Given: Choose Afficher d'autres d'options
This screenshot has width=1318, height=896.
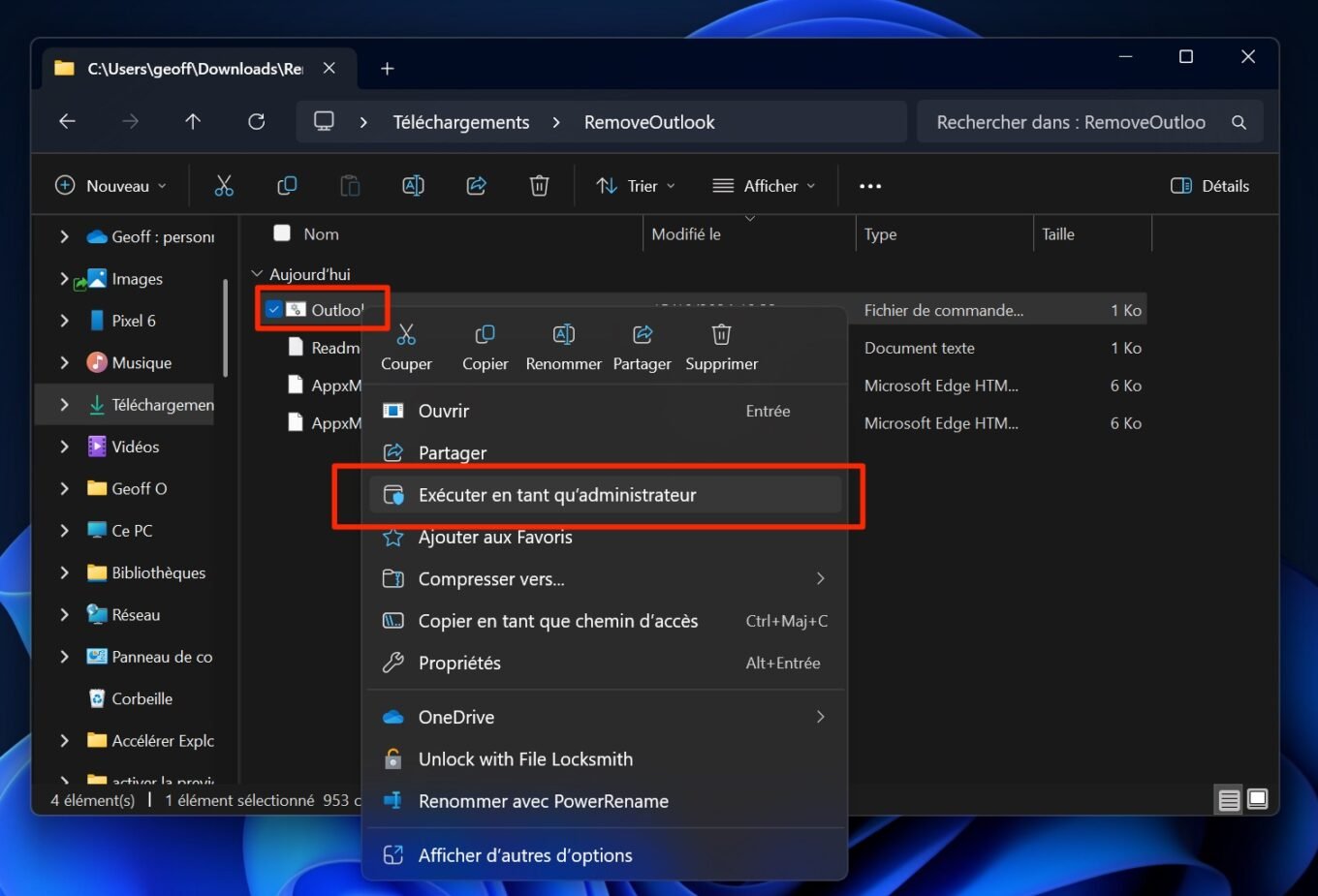Looking at the screenshot, I should click(605, 855).
